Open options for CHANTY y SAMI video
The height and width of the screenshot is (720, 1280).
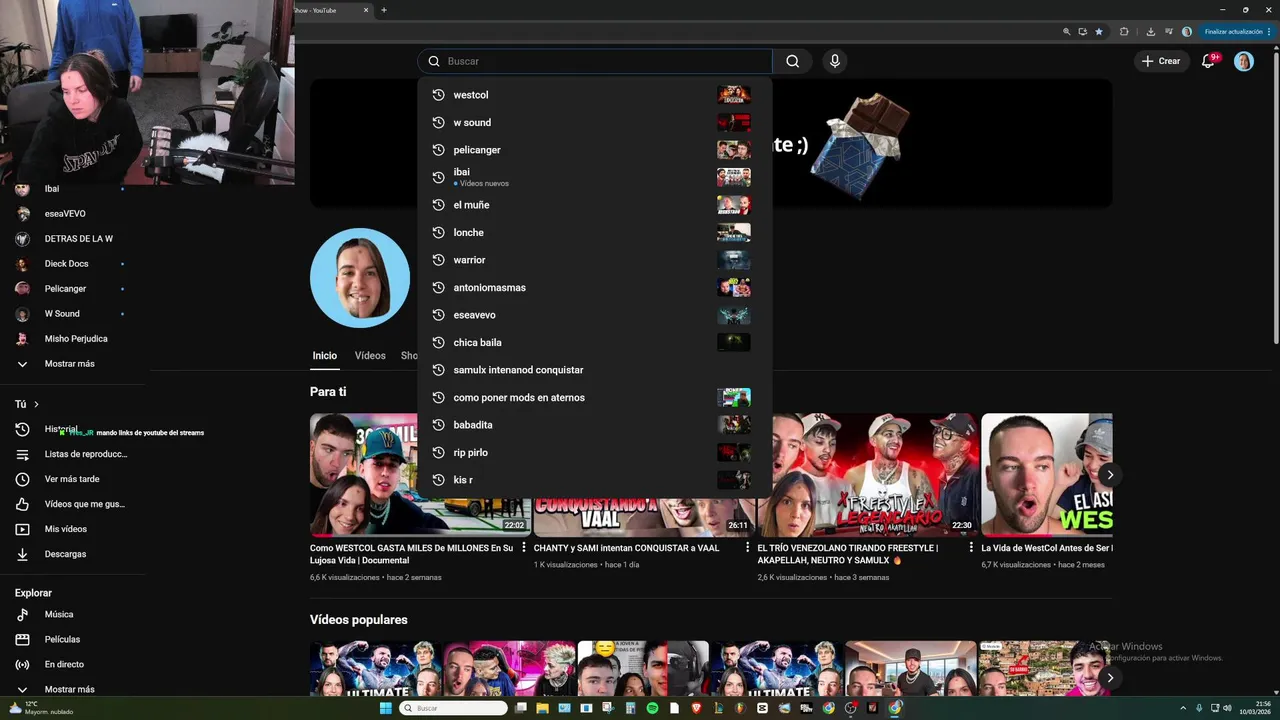pos(747,548)
